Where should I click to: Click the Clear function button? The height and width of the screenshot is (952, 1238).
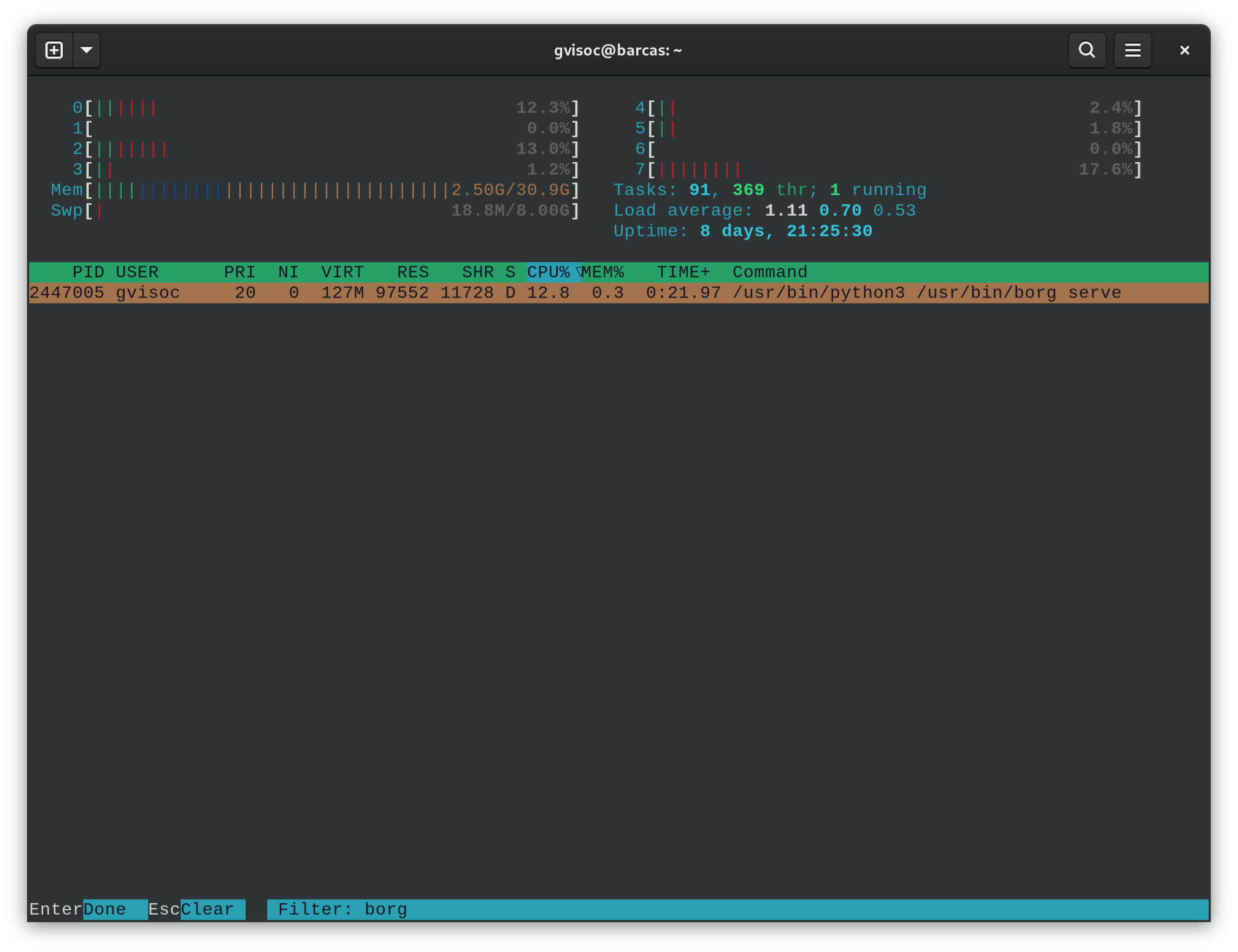tap(213, 909)
